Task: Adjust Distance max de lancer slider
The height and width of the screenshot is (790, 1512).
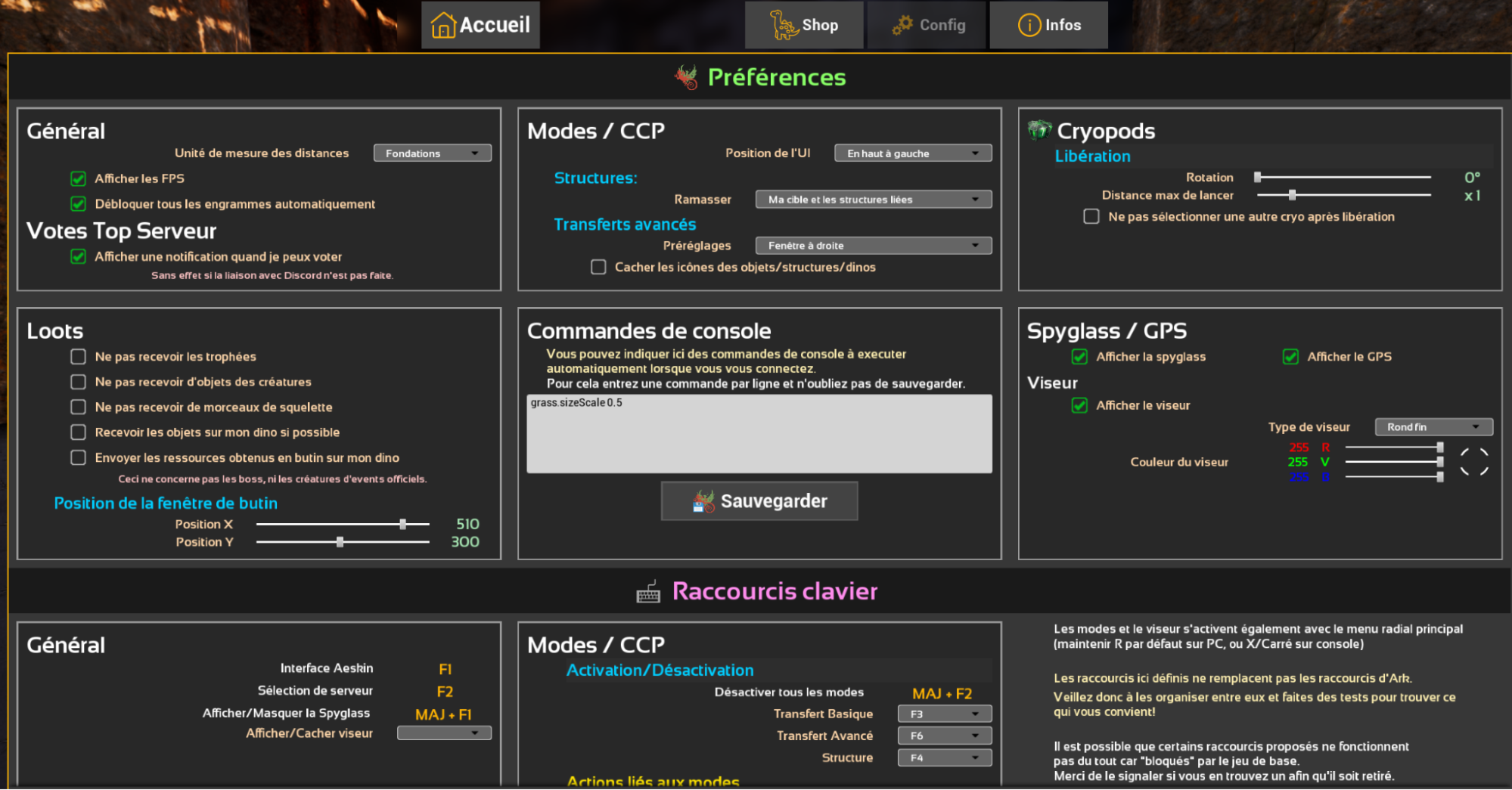Action: (1344, 195)
